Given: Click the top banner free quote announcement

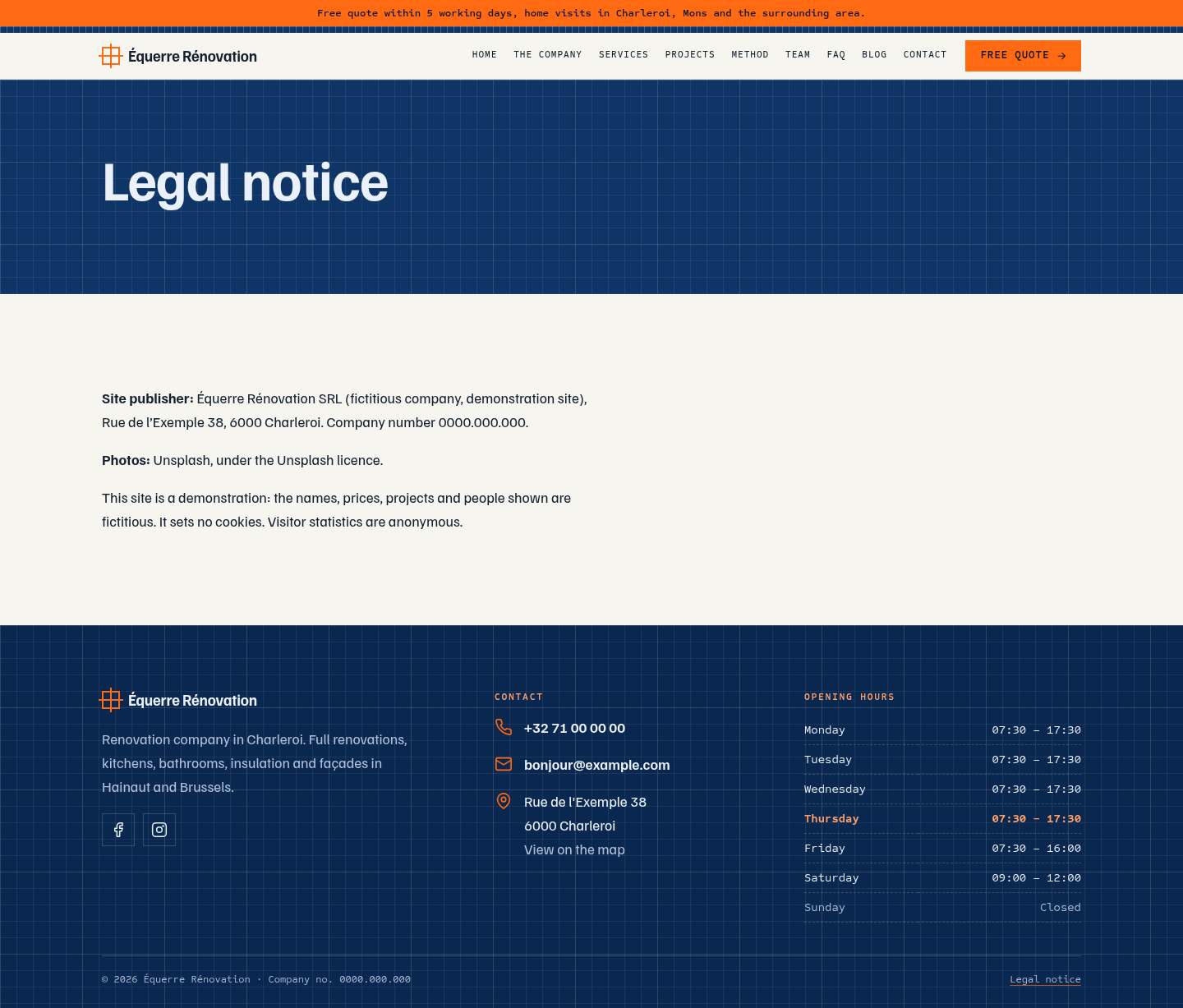Looking at the screenshot, I should (x=591, y=13).
